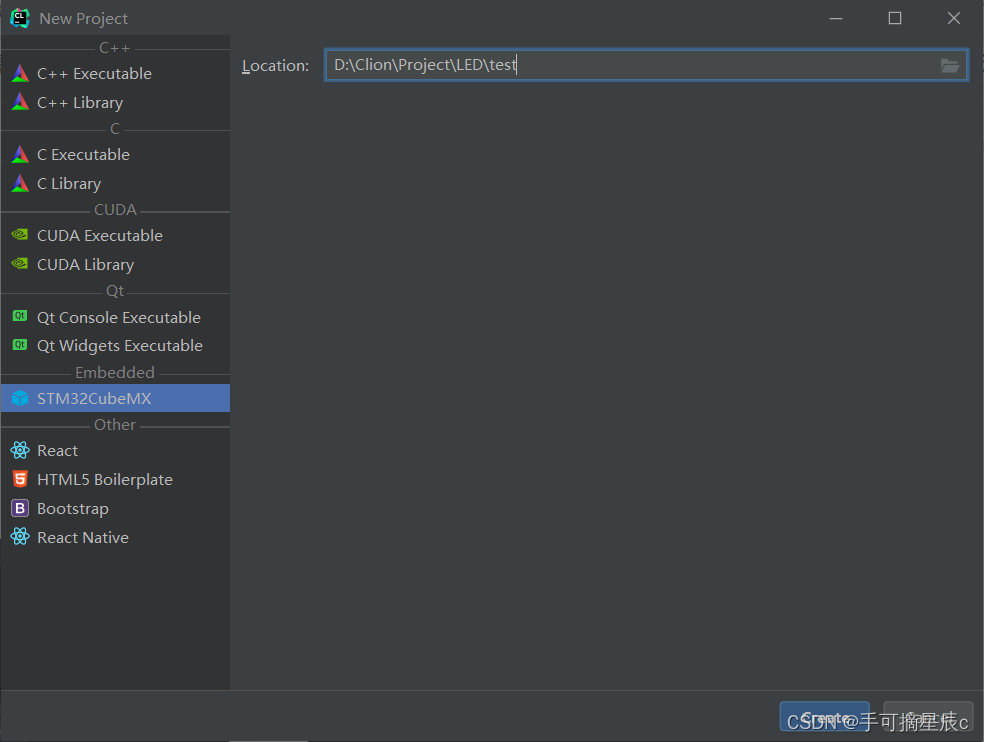Click the HTML5 Boilerplate shield icon
Screen dimensions: 984x742
pos(20,479)
